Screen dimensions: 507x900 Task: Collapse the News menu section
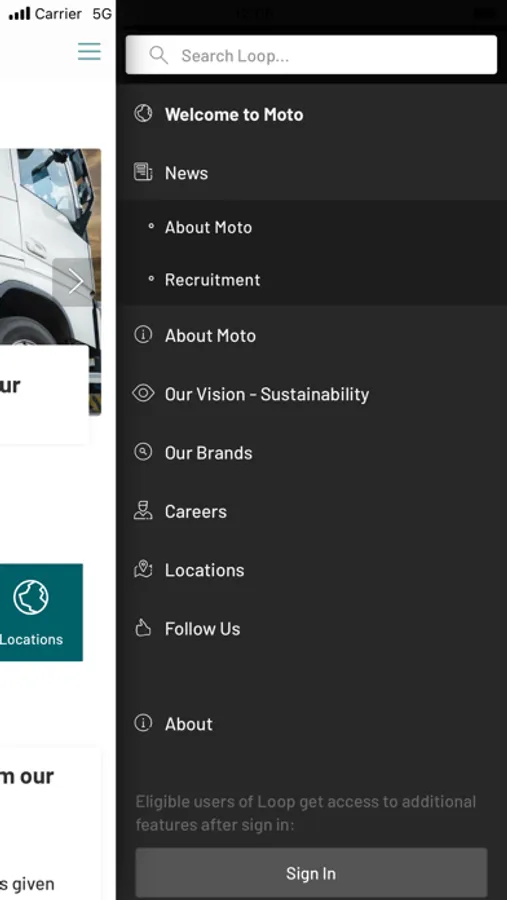click(x=312, y=173)
